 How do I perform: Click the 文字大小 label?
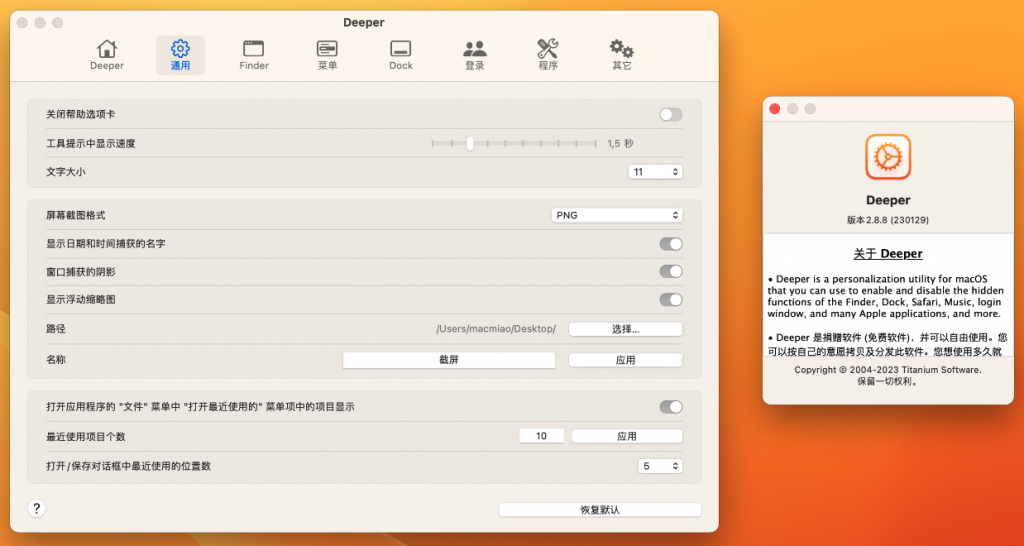(65, 172)
